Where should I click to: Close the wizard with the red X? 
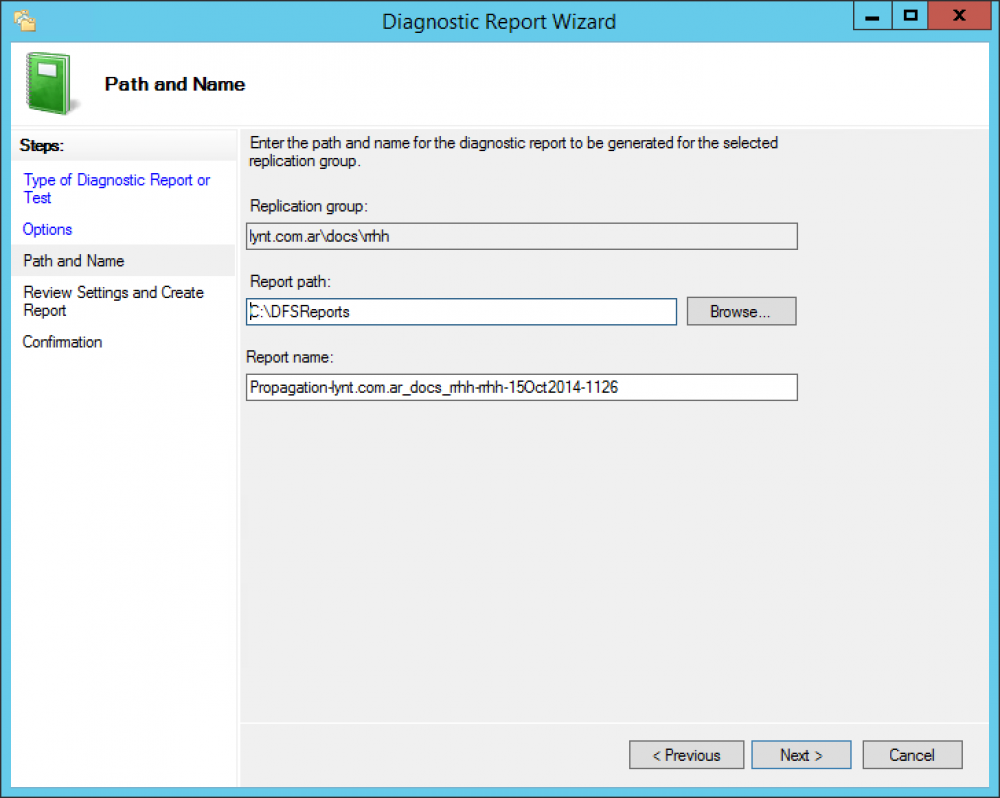coord(959,17)
